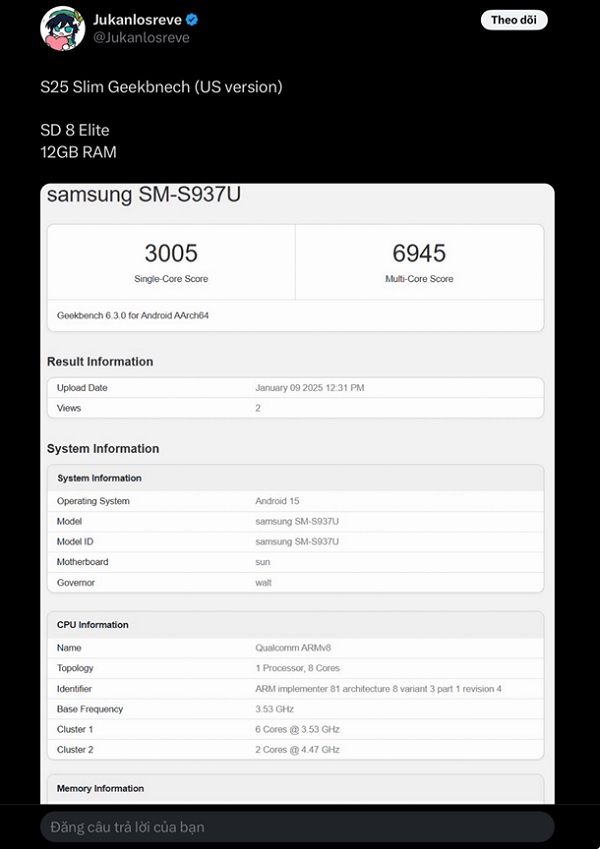Open the @Jukanlosreve handle link

[x=141, y=38]
